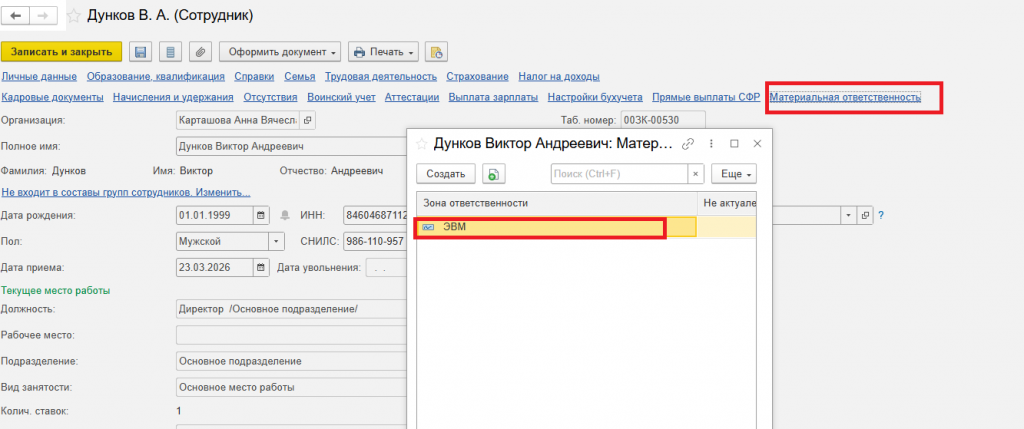Open the Отсутствия link

click(x=270, y=97)
